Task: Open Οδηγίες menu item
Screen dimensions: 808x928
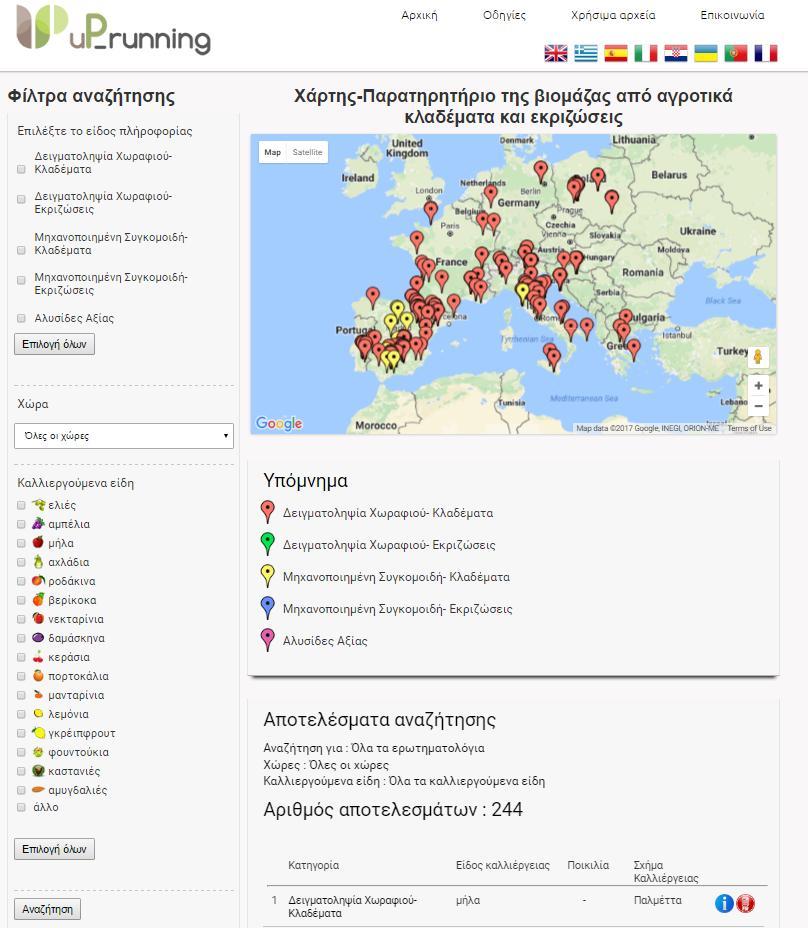Action: (x=504, y=15)
